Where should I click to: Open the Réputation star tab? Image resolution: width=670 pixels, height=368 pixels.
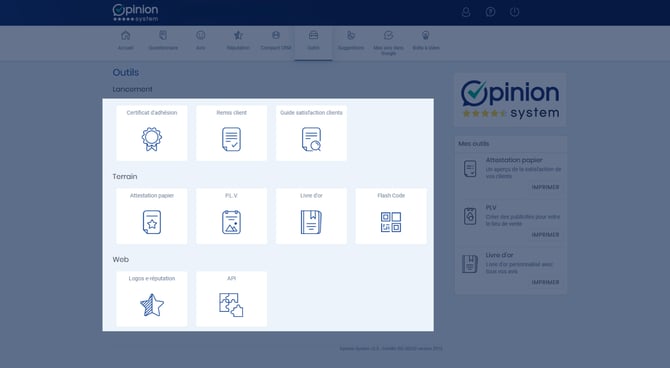point(238,41)
